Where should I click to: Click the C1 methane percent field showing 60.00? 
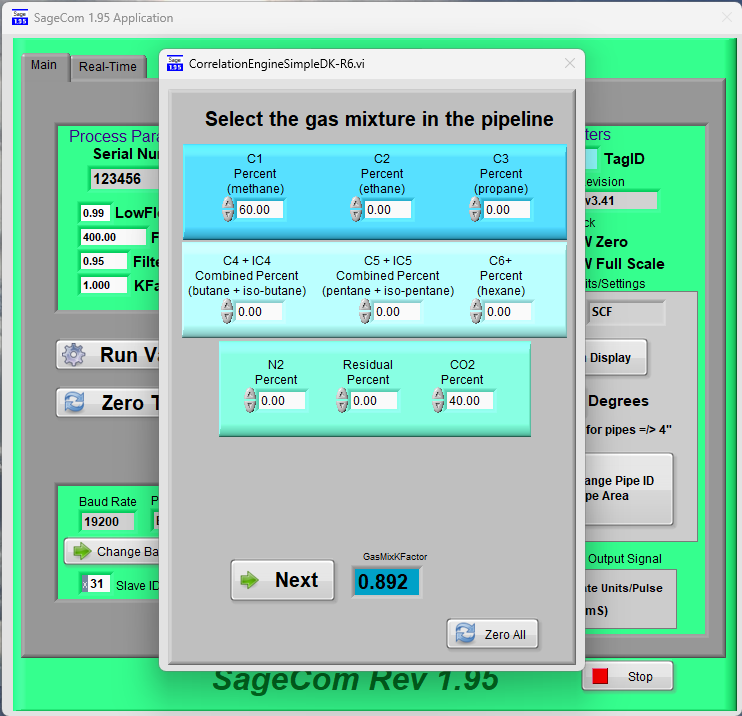(x=260, y=210)
